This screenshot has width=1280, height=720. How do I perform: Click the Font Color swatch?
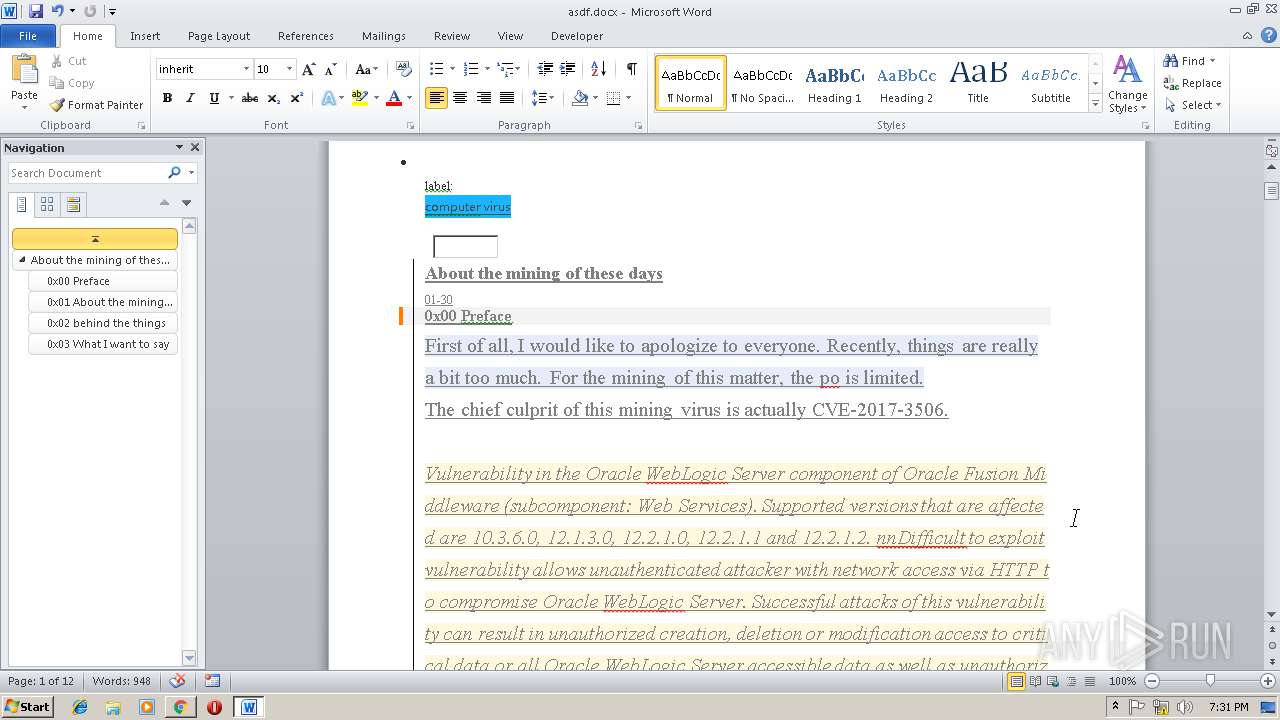(394, 98)
